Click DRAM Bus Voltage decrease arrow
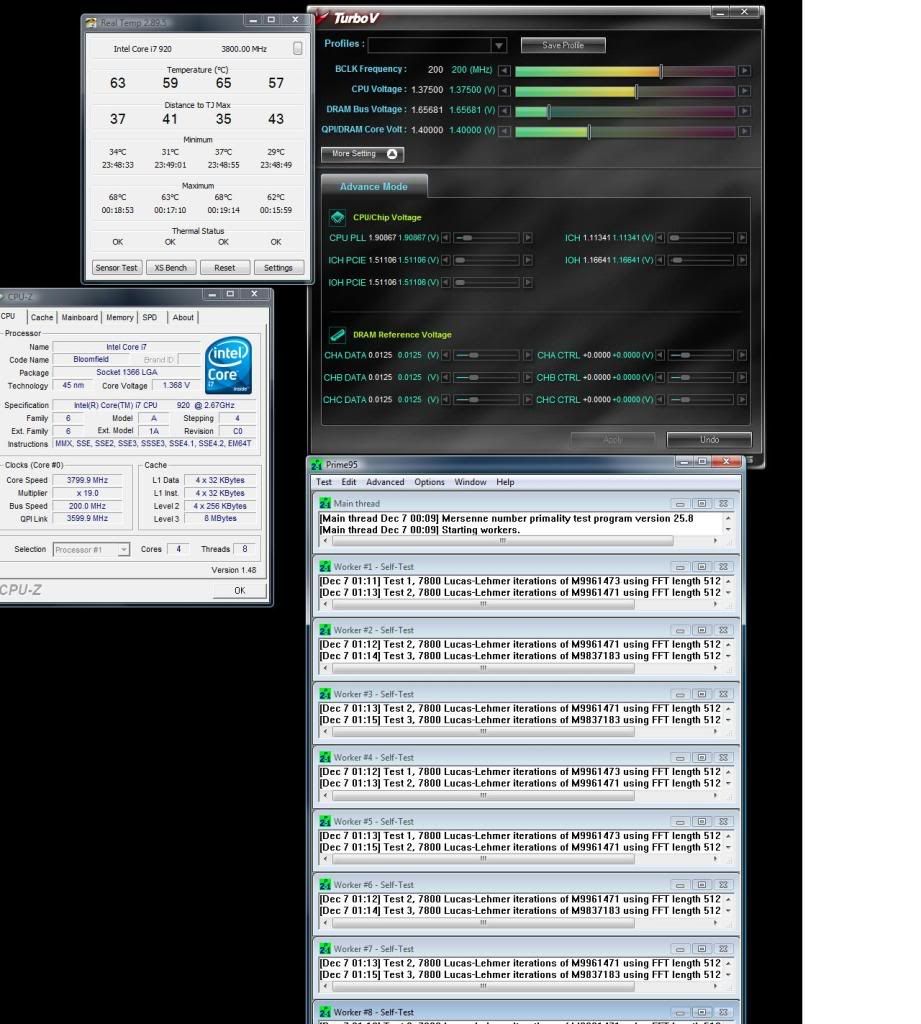The image size is (921, 1024). (504, 111)
